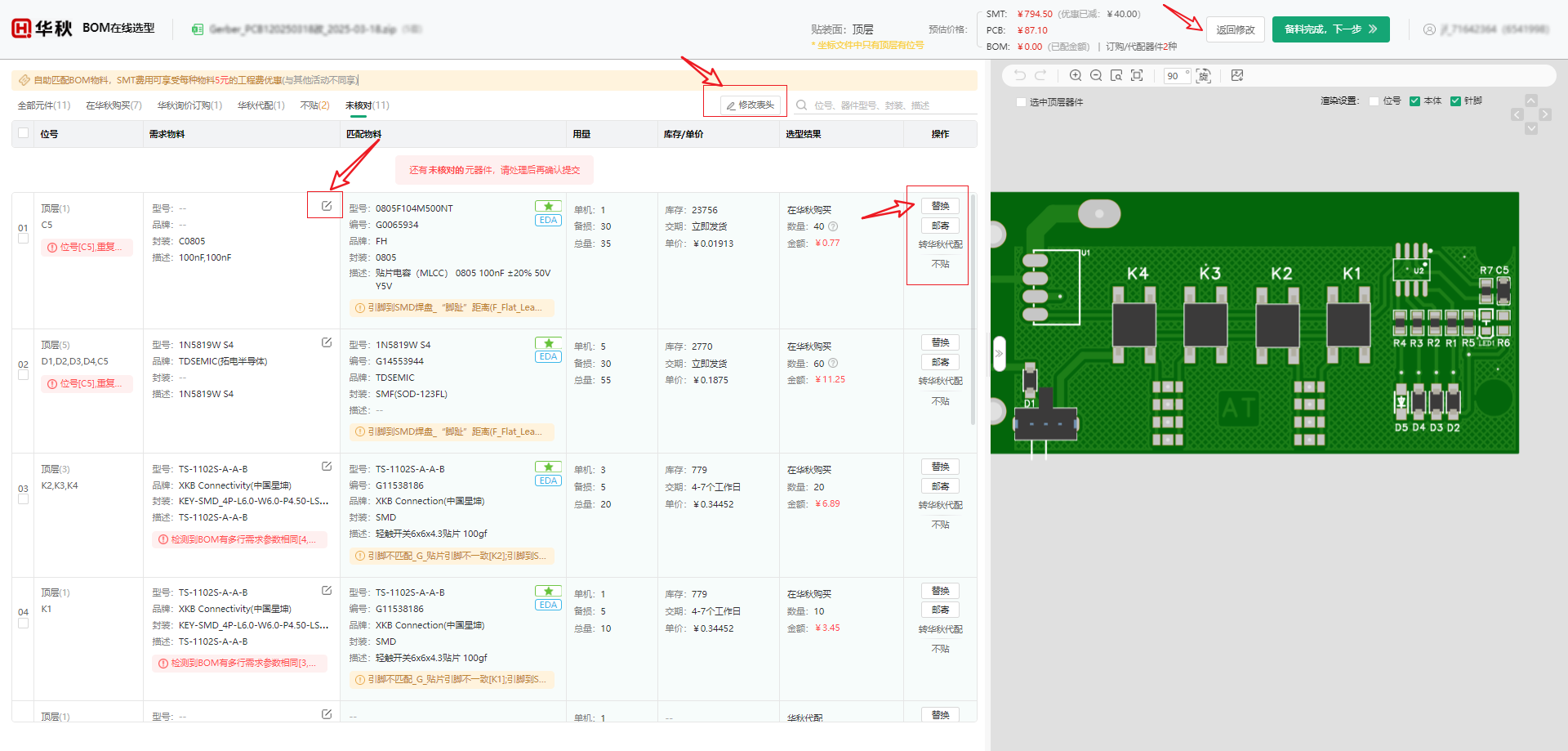Fit the PCB preview to the window
1568x751 pixels.
[1137, 75]
